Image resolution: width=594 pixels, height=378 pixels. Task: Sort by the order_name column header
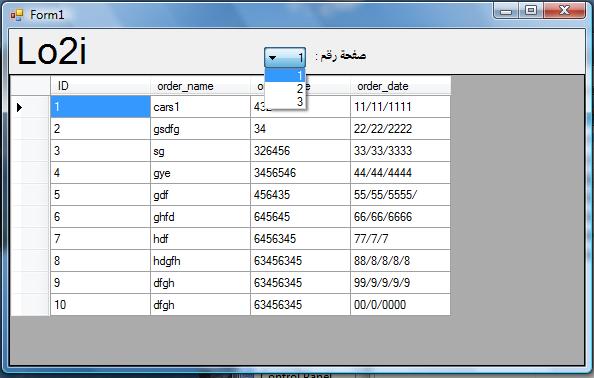point(200,86)
